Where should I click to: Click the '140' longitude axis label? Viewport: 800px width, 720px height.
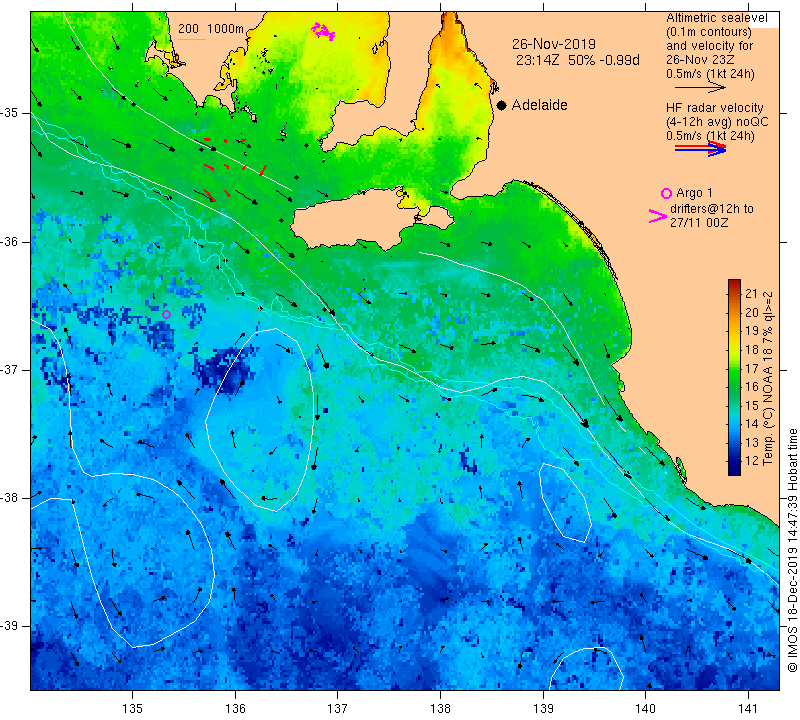pos(645,708)
